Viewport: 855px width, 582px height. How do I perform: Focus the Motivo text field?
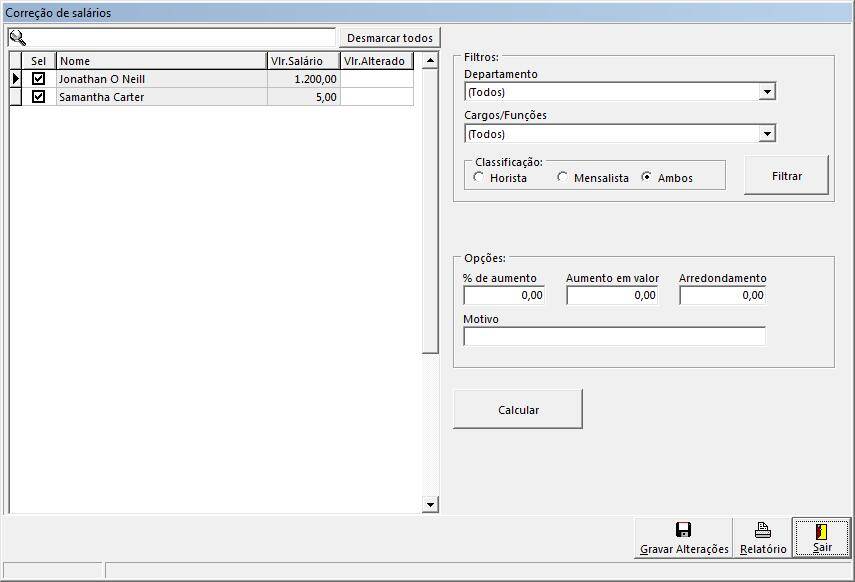point(614,336)
